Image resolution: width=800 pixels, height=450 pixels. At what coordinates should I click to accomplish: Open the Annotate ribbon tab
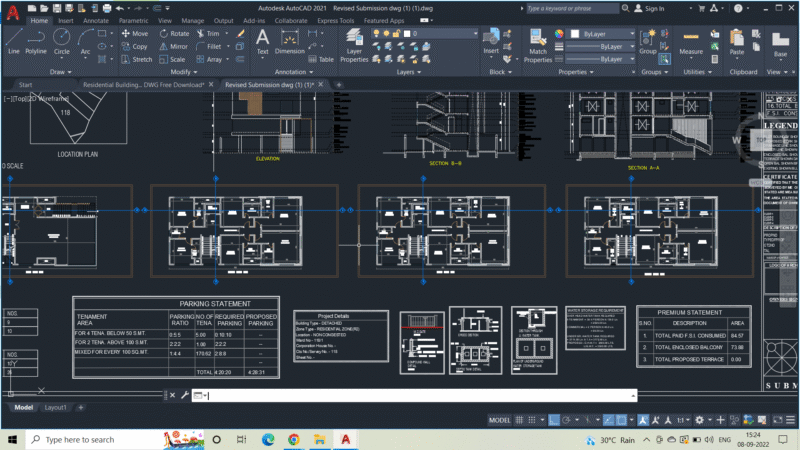click(x=95, y=20)
